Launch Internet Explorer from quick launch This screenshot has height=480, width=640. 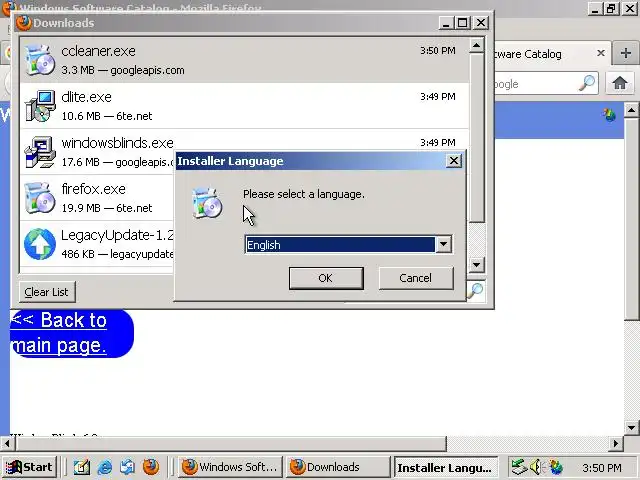[105, 467]
